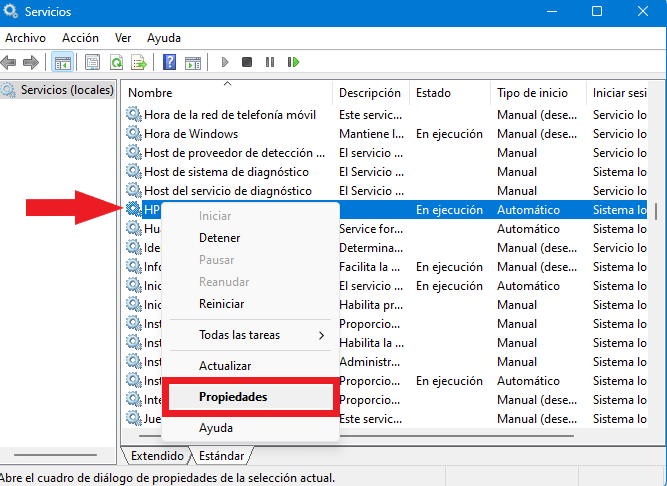Click the Back arrow toolbar icon

[x=9, y=63]
